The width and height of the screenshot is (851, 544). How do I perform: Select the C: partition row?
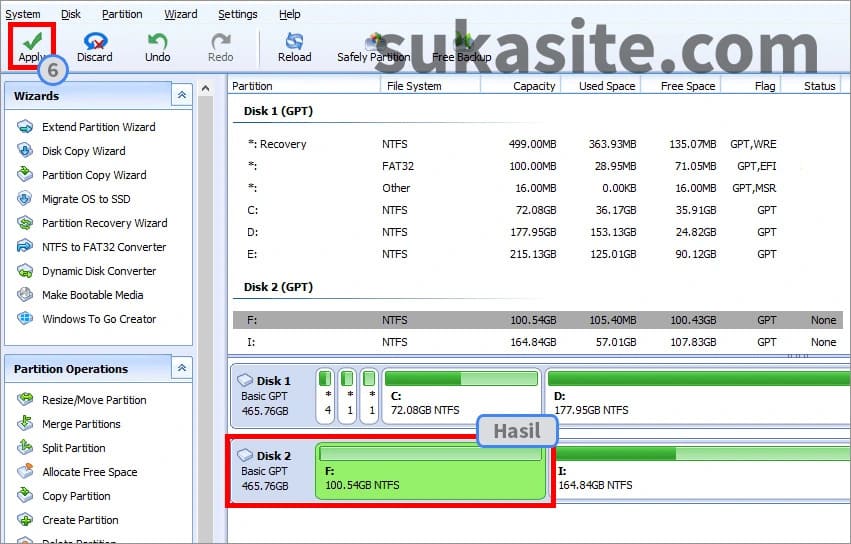[x=539, y=210]
